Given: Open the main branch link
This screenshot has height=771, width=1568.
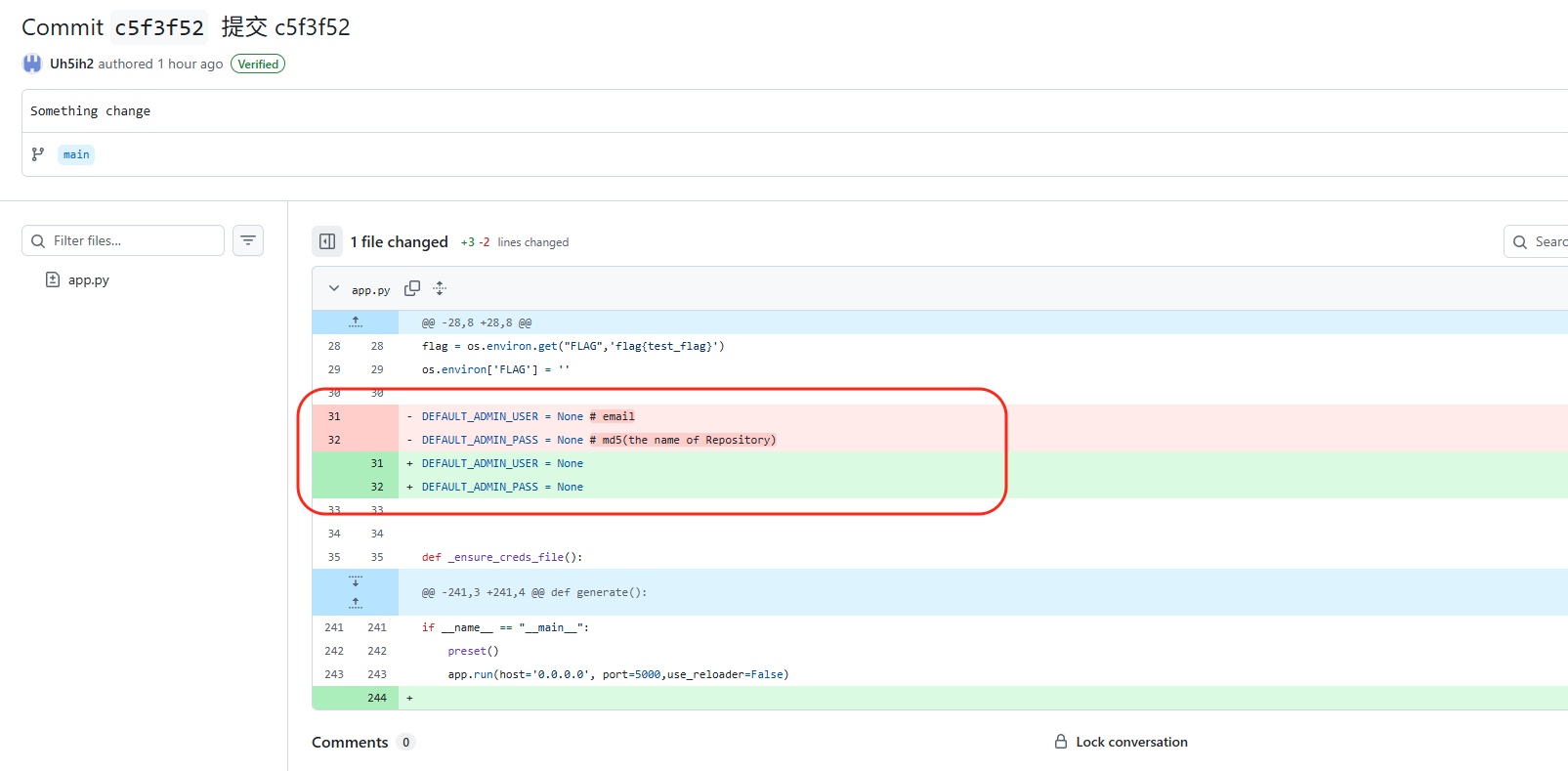Looking at the screenshot, I should point(76,154).
